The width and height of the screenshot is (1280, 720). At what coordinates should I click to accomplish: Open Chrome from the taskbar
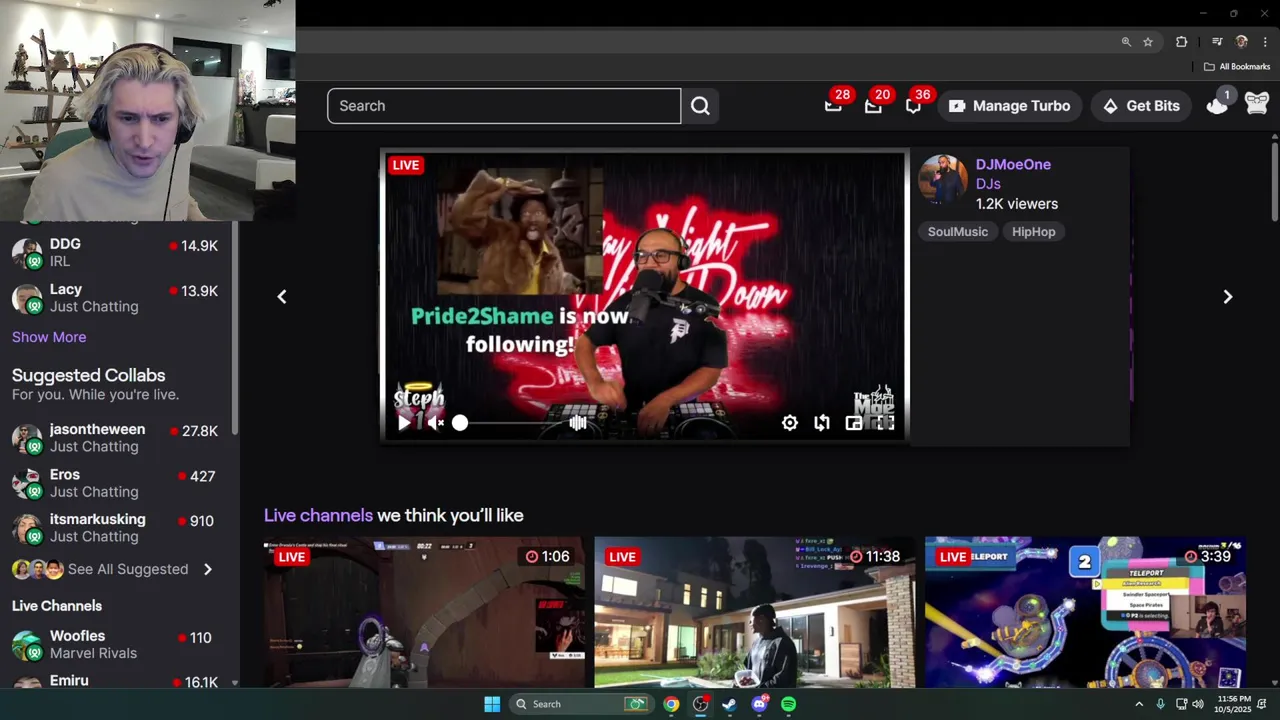point(671,704)
